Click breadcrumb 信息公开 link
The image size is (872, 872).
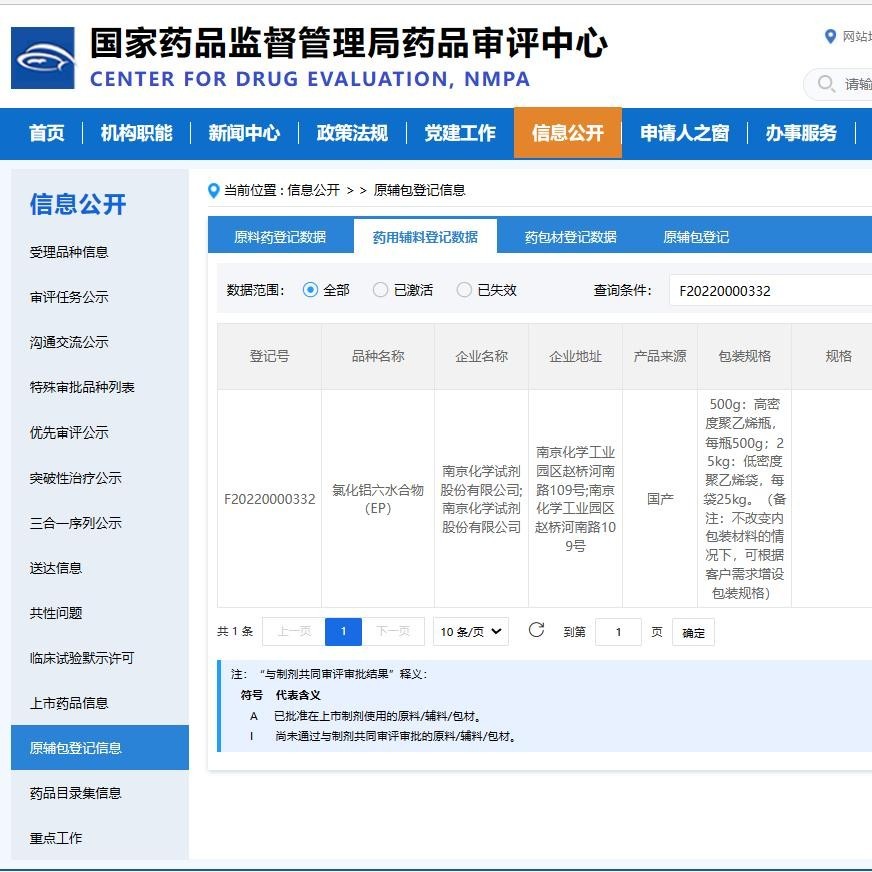tap(314, 191)
